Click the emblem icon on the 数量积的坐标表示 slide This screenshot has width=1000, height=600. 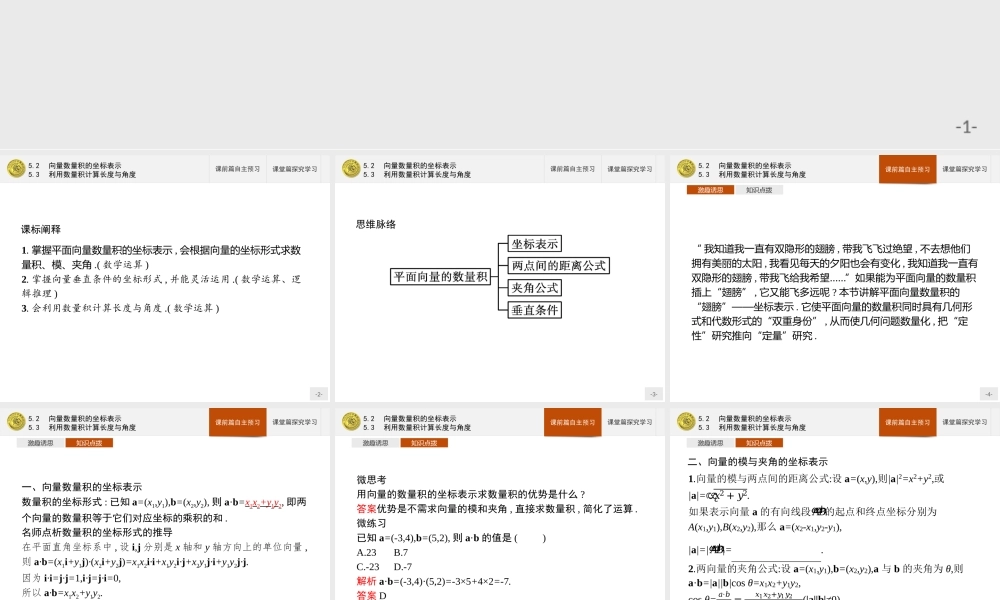15,421
